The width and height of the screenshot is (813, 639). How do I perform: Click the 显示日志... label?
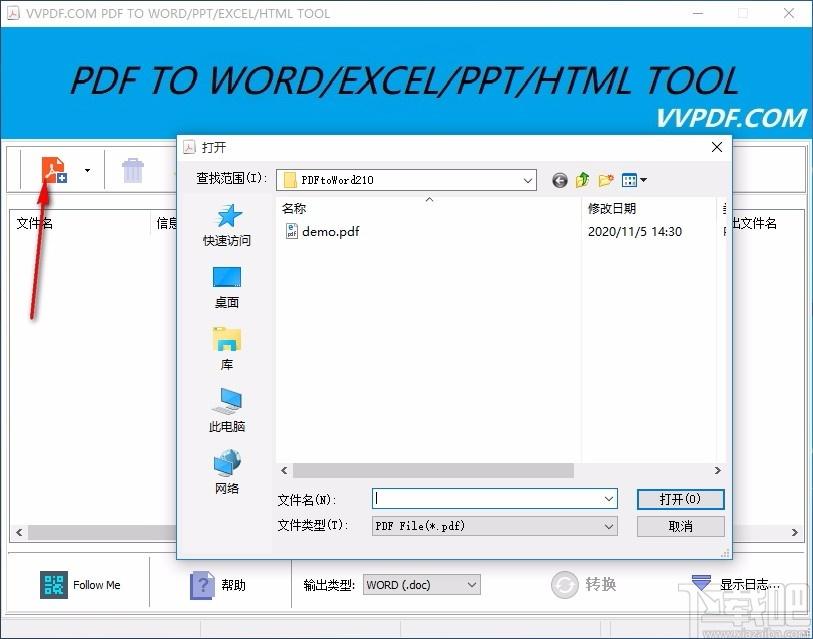click(749, 585)
